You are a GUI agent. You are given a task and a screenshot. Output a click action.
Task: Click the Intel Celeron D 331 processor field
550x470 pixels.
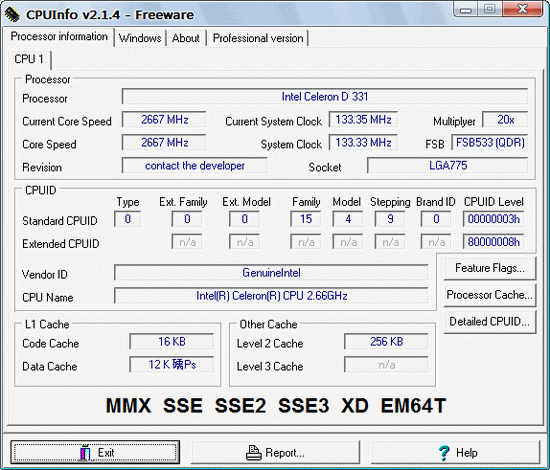(325, 96)
